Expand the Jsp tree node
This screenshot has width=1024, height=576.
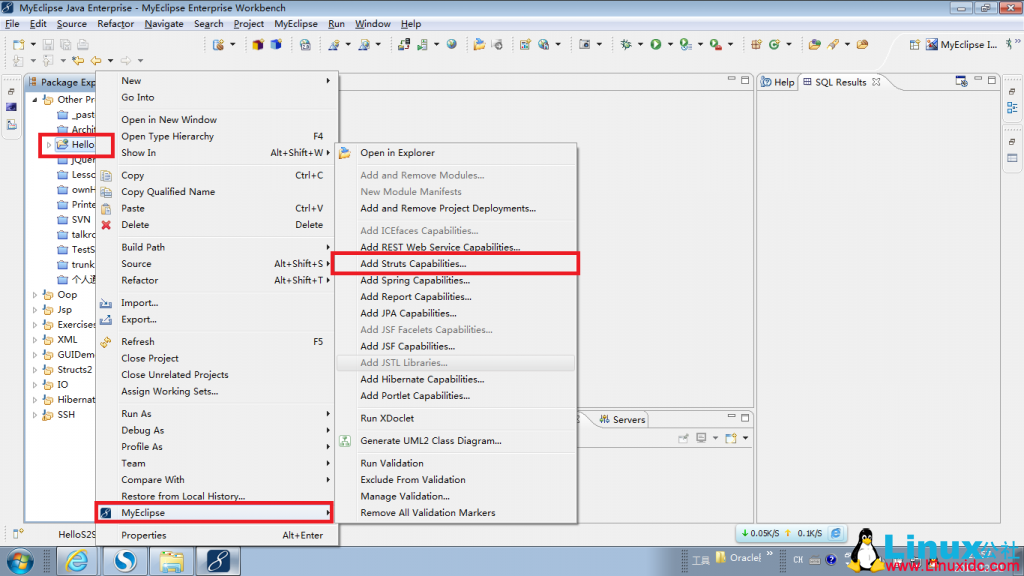tap(35, 310)
